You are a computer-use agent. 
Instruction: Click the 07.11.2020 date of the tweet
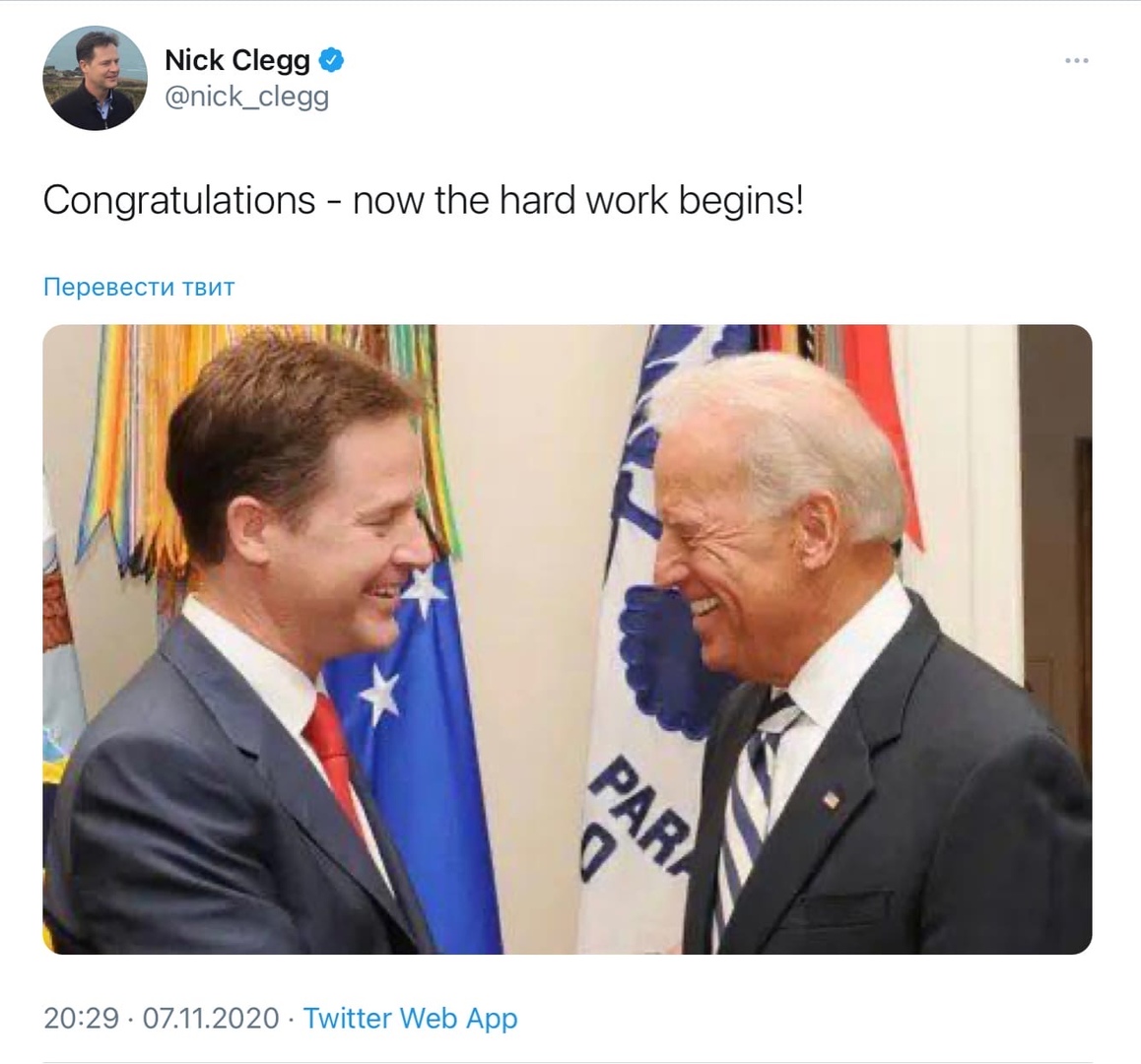pyautogui.click(x=210, y=1018)
